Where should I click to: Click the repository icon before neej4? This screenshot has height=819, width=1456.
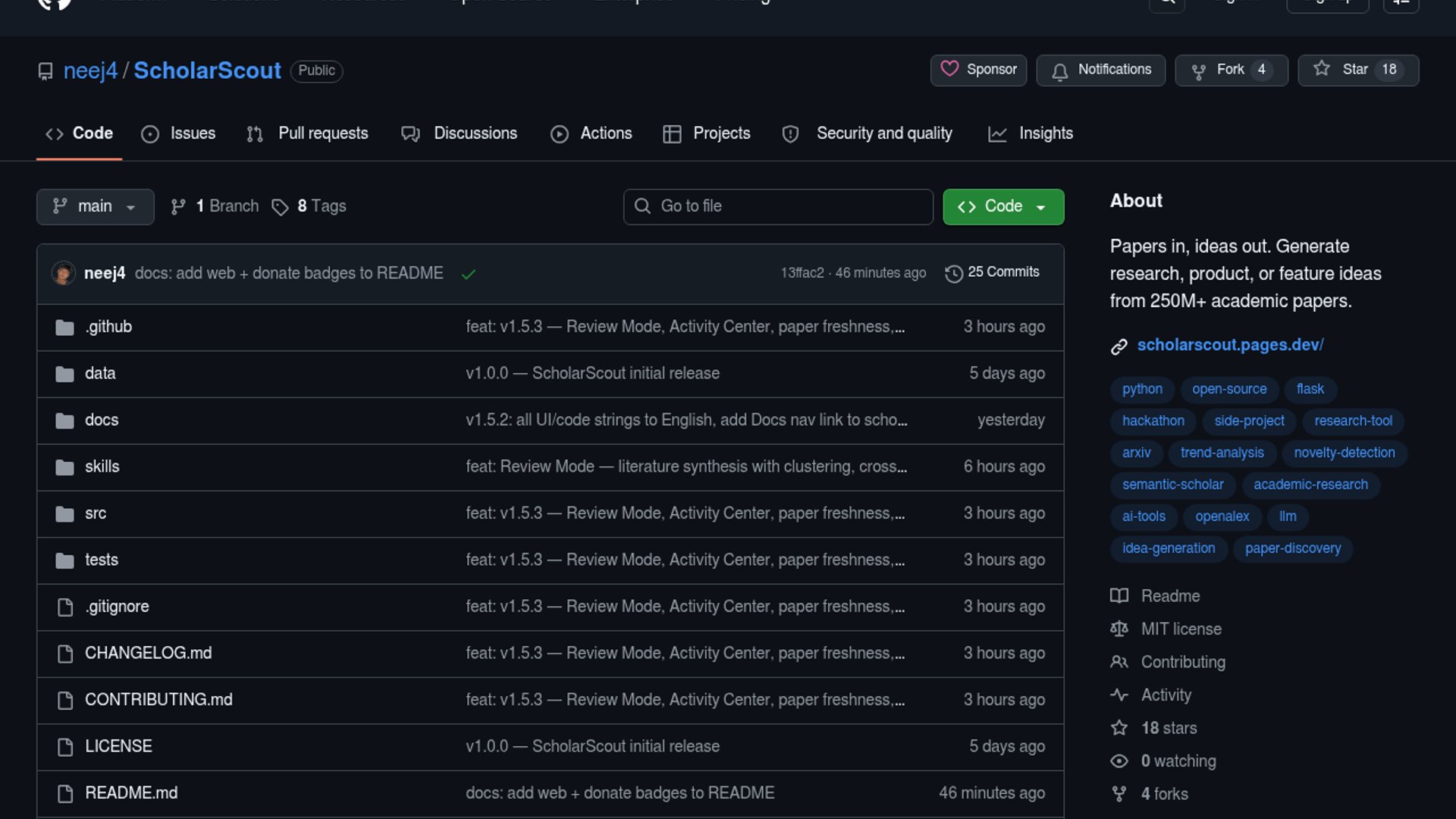[x=45, y=71]
